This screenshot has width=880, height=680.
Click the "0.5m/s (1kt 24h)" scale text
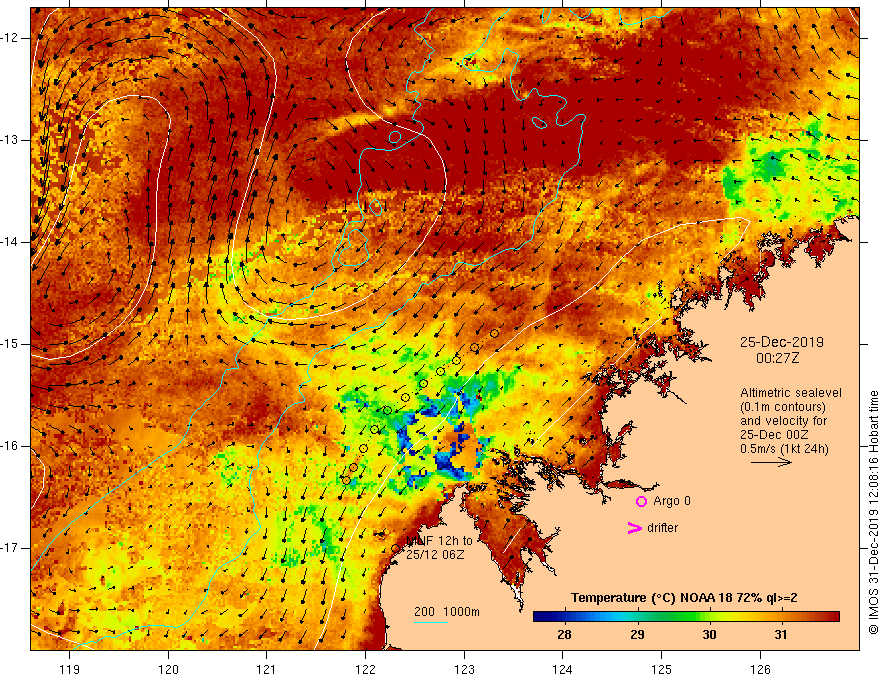tap(784, 449)
